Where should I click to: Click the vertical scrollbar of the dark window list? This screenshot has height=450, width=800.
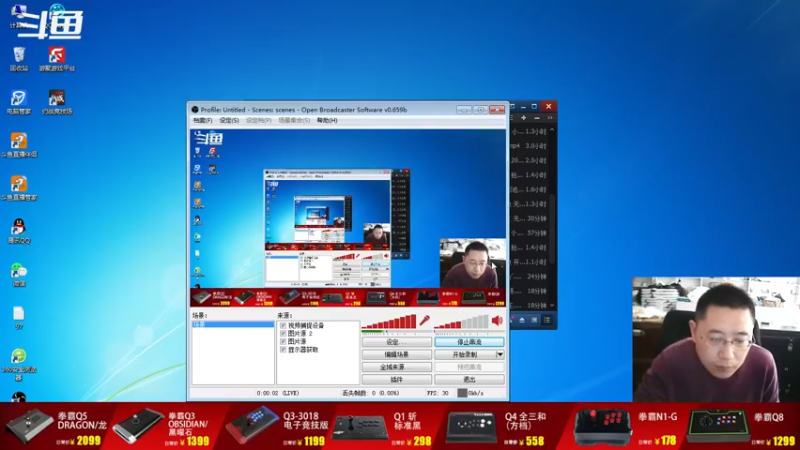[552, 230]
